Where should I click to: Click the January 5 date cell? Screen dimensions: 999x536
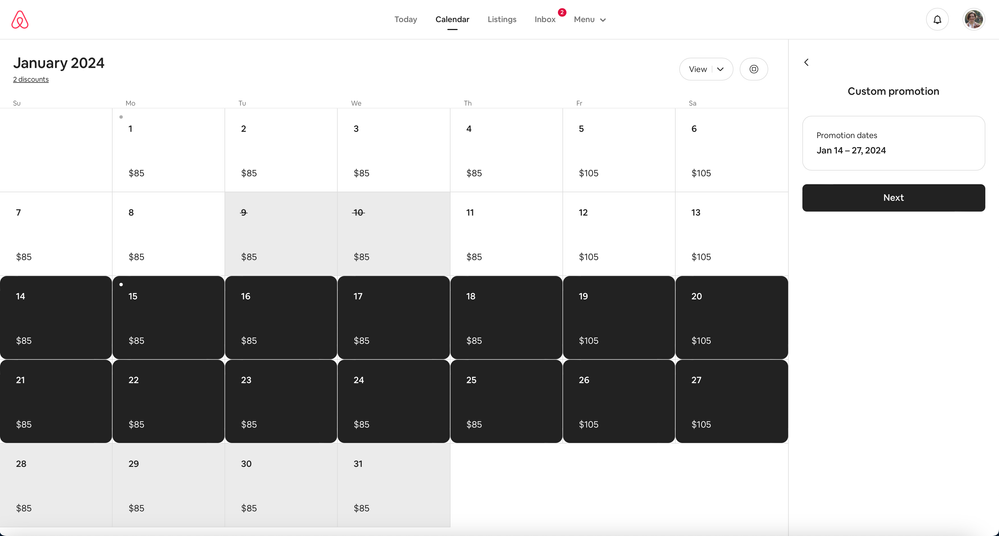pyautogui.click(x=619, y=150)
